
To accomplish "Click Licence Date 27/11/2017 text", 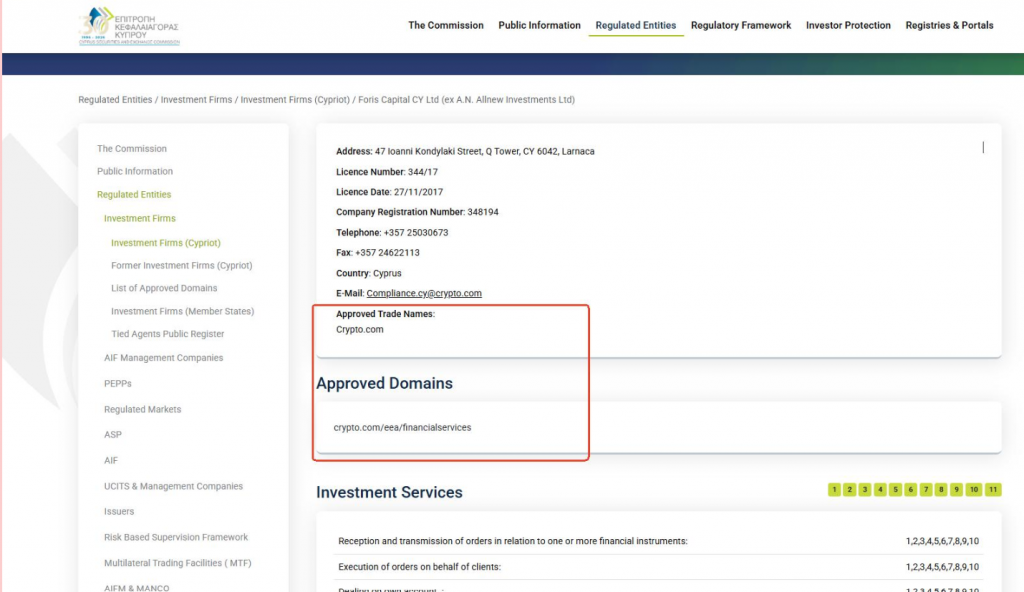I will [389, 192].
